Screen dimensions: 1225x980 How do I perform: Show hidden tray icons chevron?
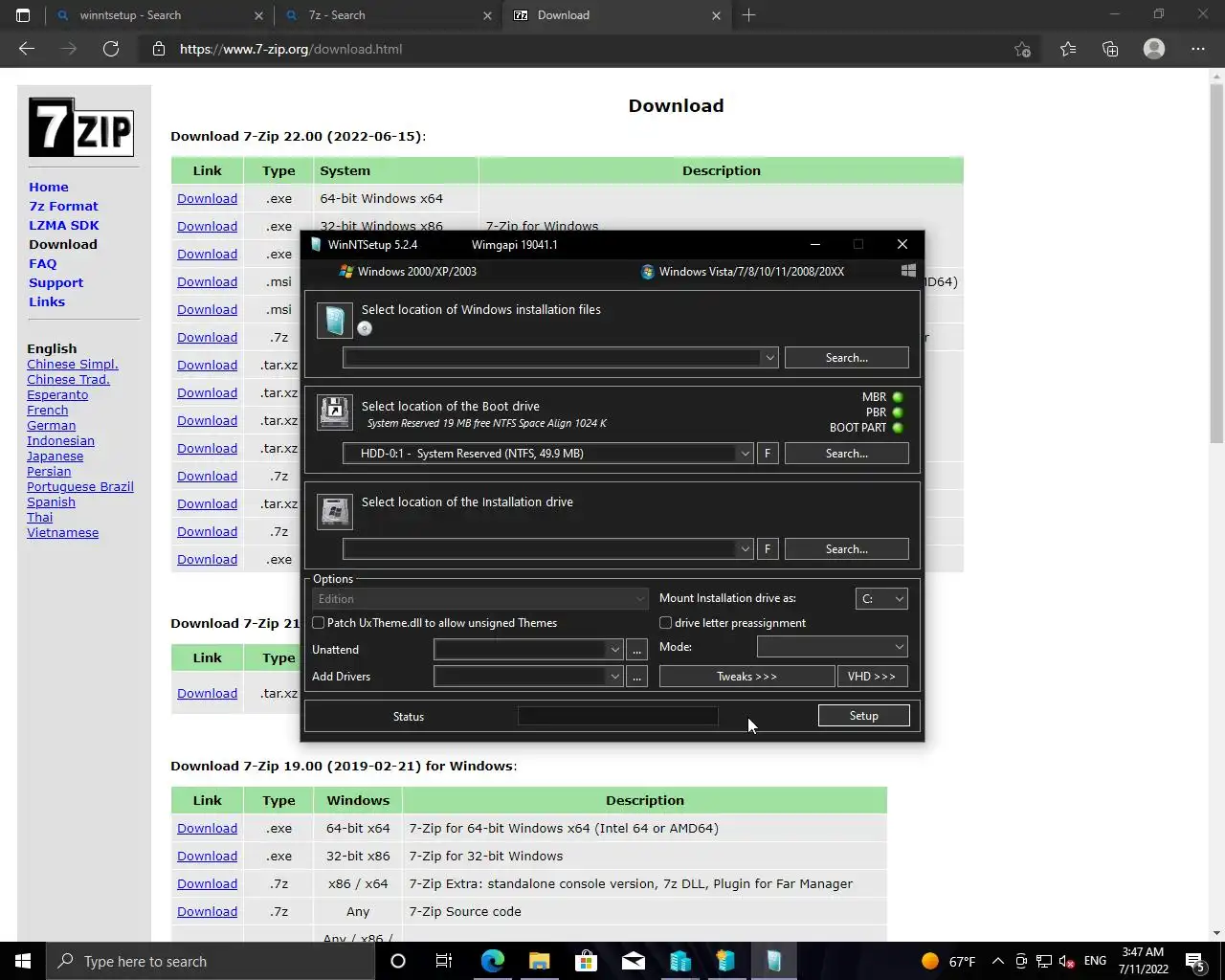click(x=998, y=961)
